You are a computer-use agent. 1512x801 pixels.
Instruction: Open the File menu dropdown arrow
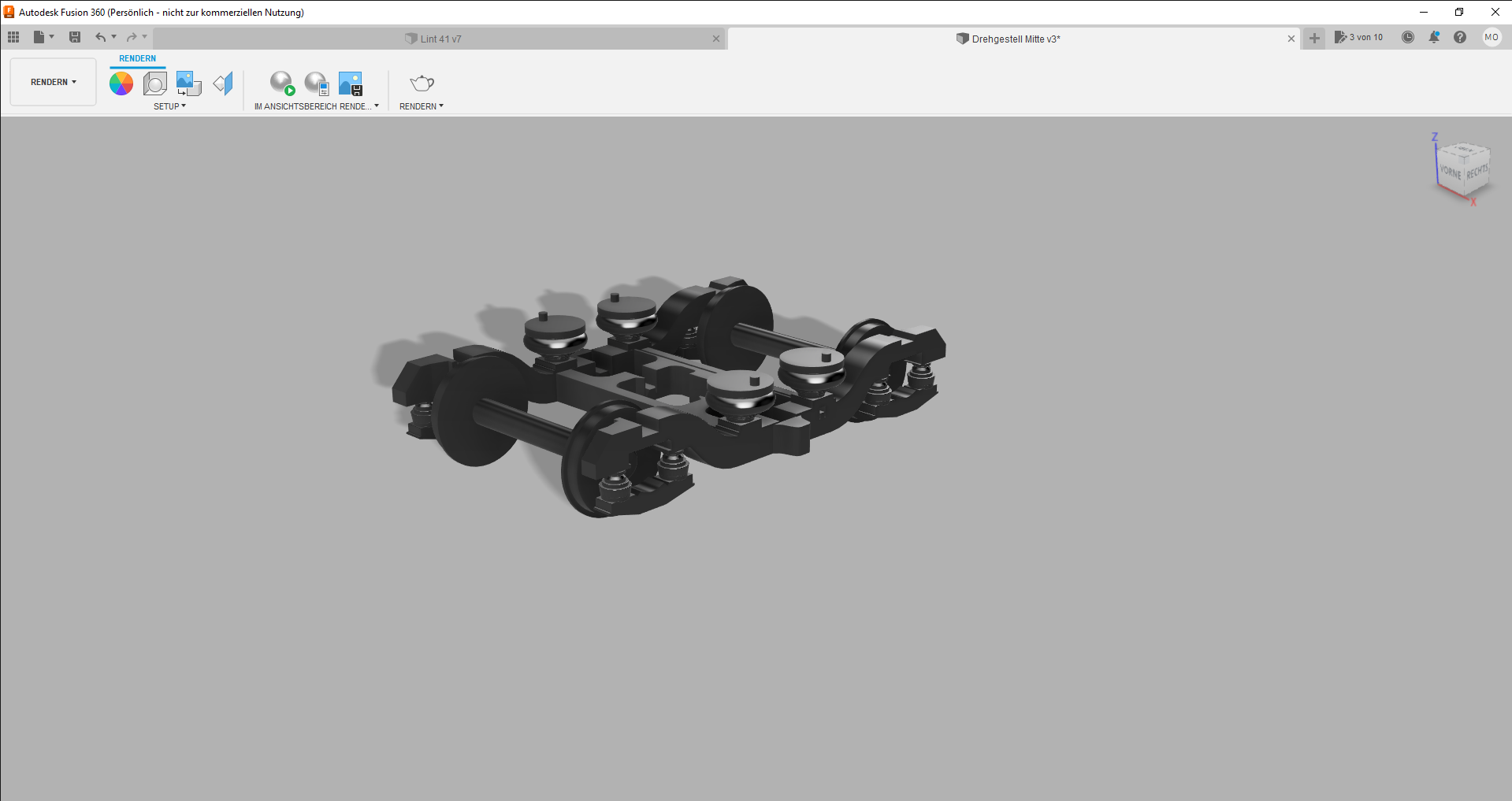(52, 37)
